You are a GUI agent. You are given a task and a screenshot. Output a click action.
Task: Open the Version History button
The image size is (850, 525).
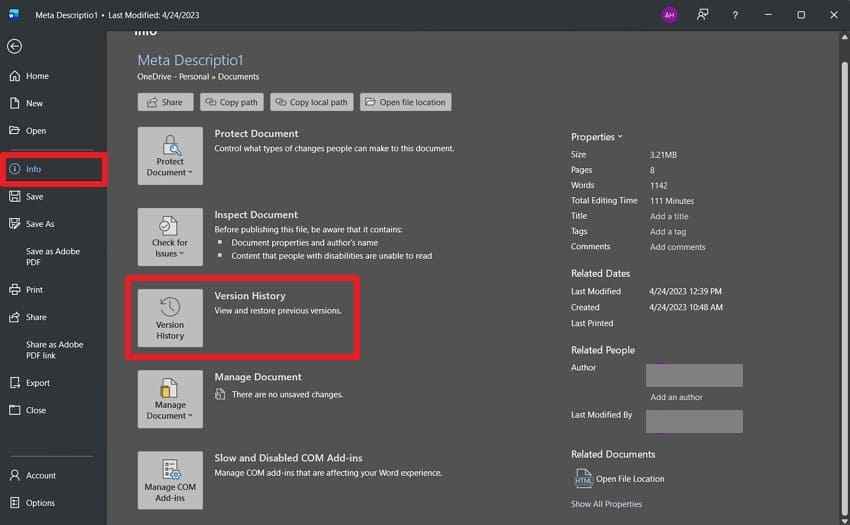click(x=170, y=318)
